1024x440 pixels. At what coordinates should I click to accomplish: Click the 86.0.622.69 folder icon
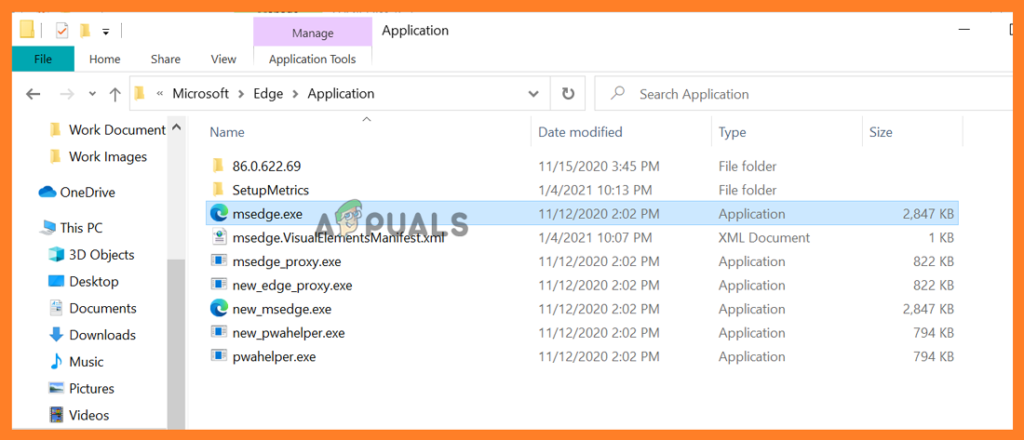tap(219, 166)
